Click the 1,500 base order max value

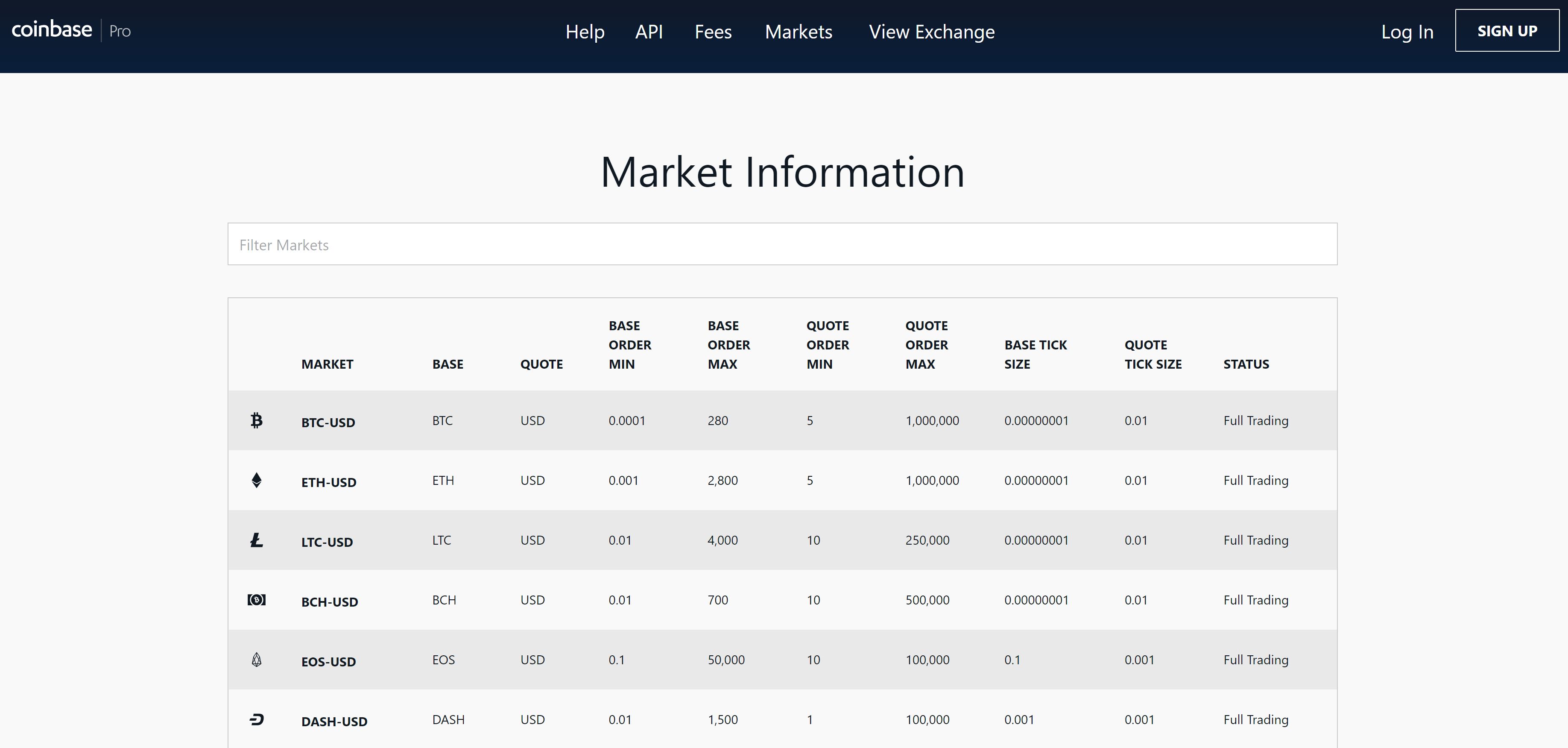coord(723,719)
